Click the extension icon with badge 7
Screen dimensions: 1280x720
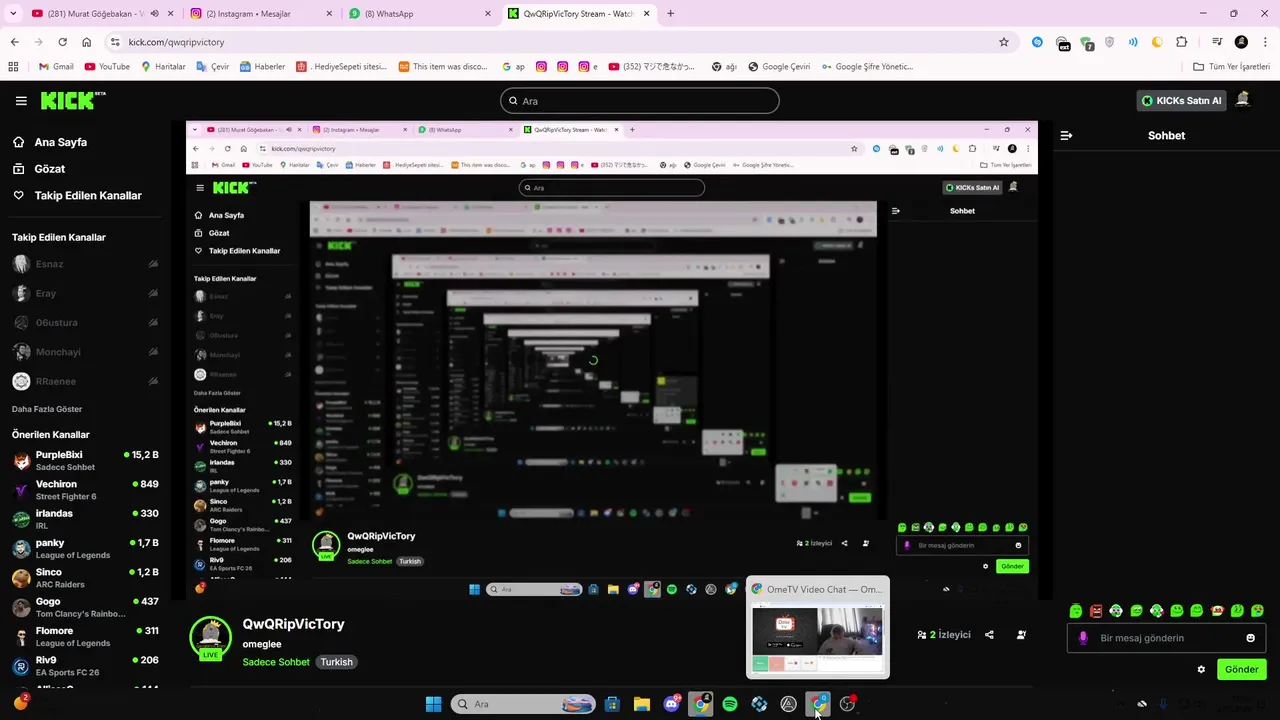click(x=1086, y=42)
